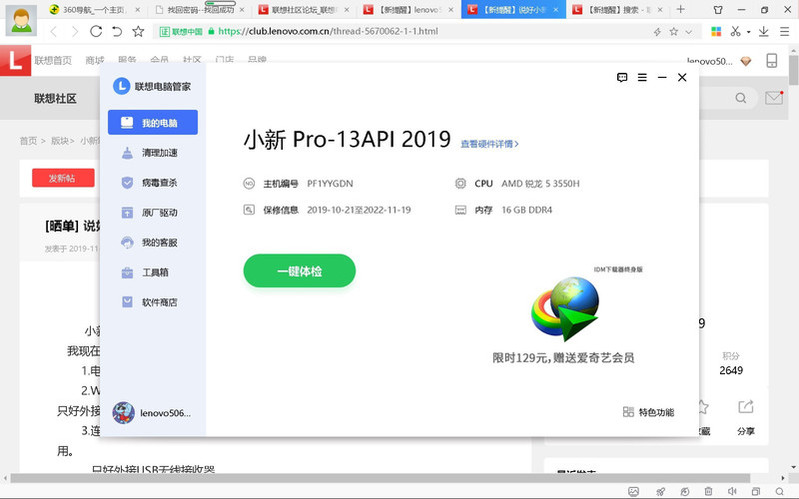This screenshot has height=499, width=799.
Task: Click the red Lenovo L logo
Action: [15, 61]
